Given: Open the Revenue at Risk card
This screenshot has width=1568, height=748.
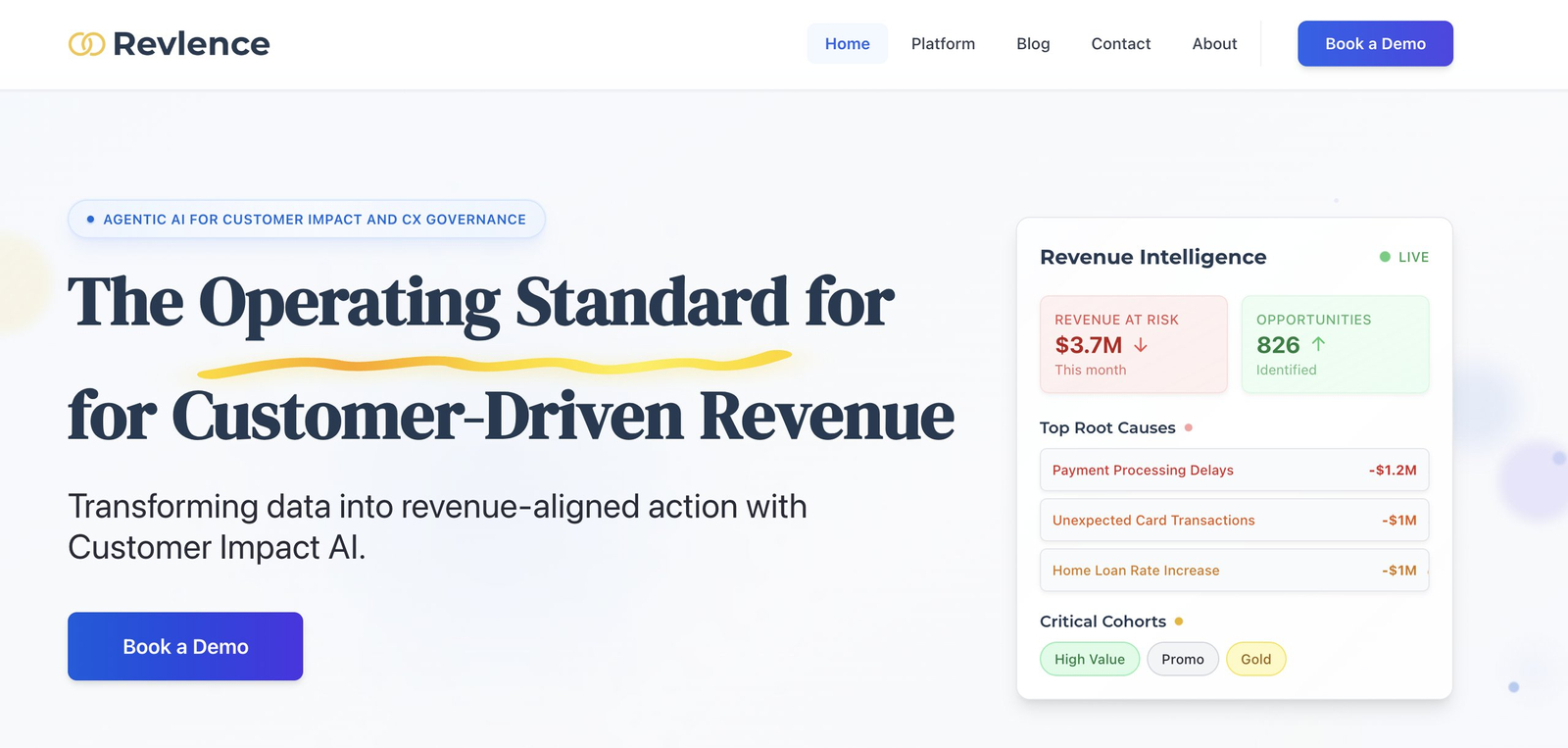Looking at the screenshot, I should point(1133,344).
